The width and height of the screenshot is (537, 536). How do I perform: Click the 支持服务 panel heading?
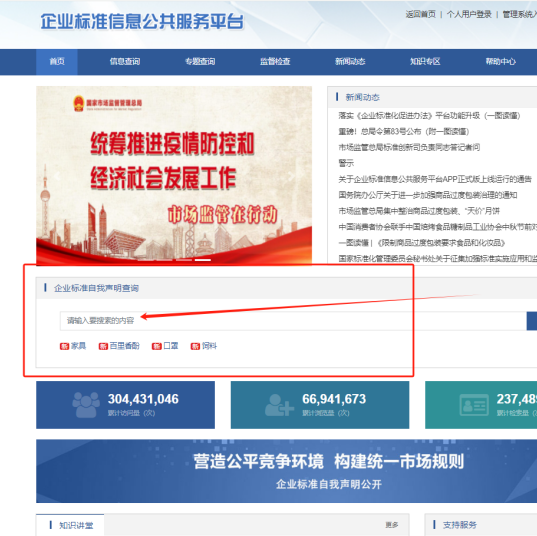[x=459, y=525]
